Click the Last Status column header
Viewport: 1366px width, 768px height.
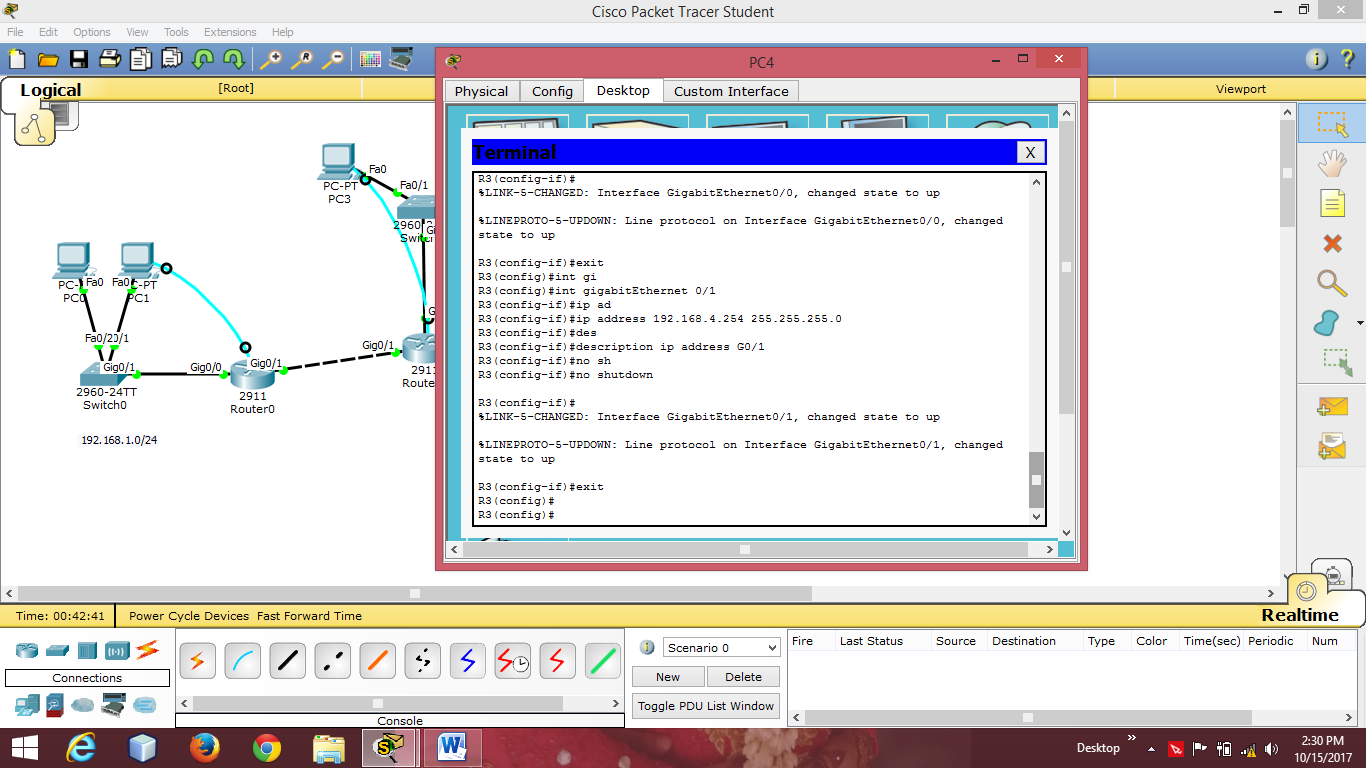pyautogui.click(x=871, y=641)
